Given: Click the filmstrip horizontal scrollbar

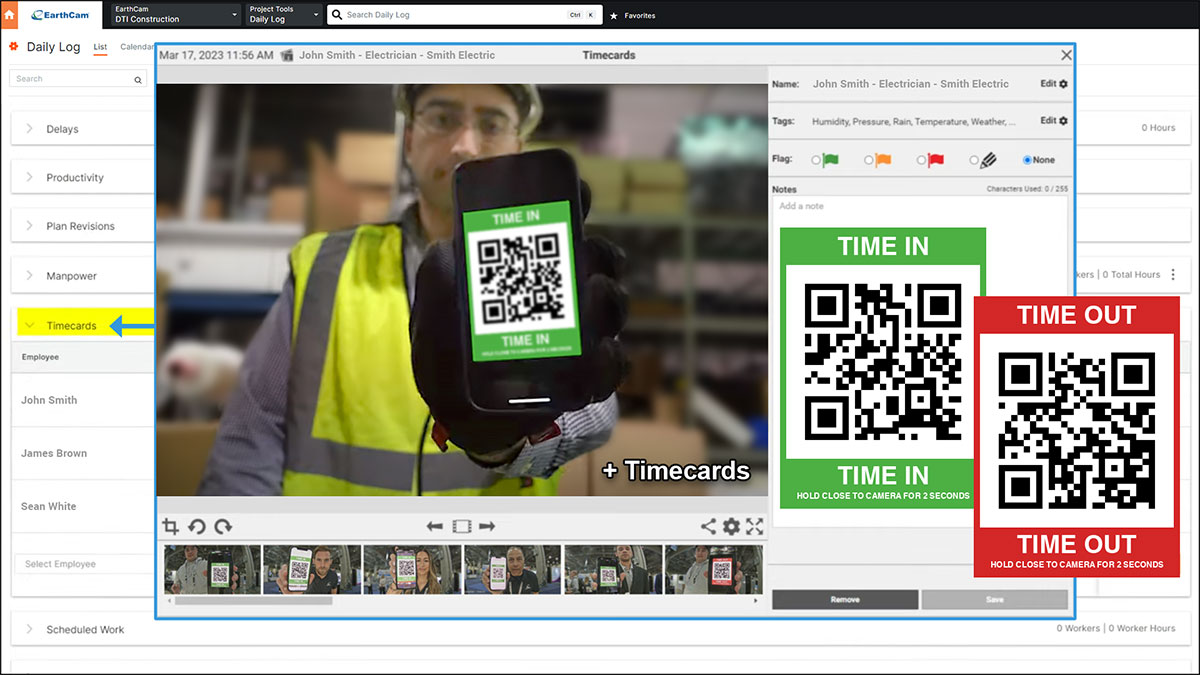Looking at the screenshot, I should click(254, 601).
